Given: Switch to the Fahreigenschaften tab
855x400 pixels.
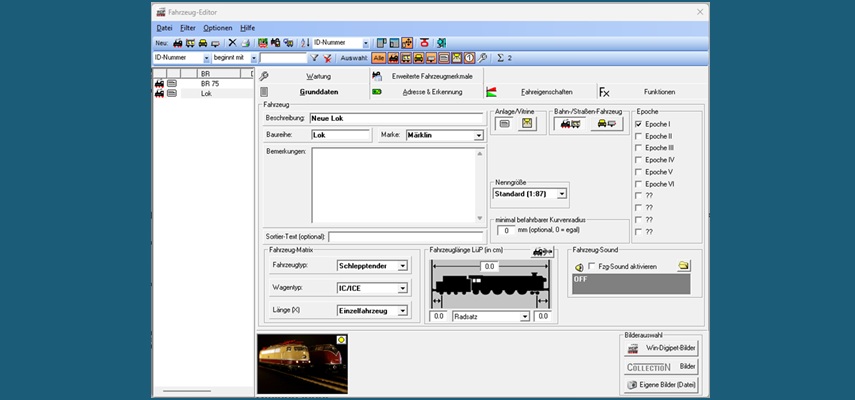Looking at the screenshot, I should [x=546, y=91].
